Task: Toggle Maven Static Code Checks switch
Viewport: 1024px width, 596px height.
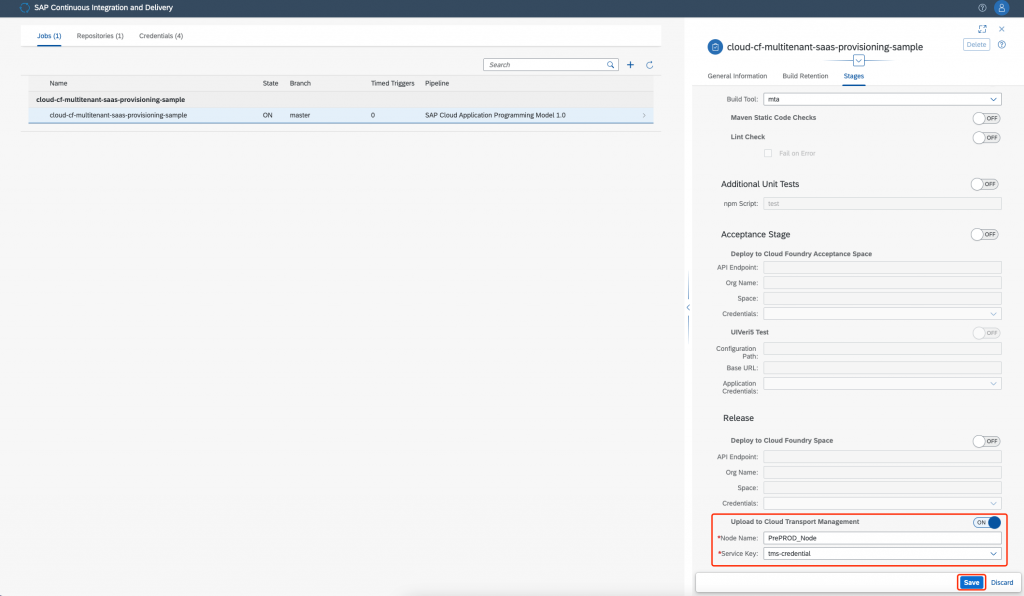Action: coord(985,118)
